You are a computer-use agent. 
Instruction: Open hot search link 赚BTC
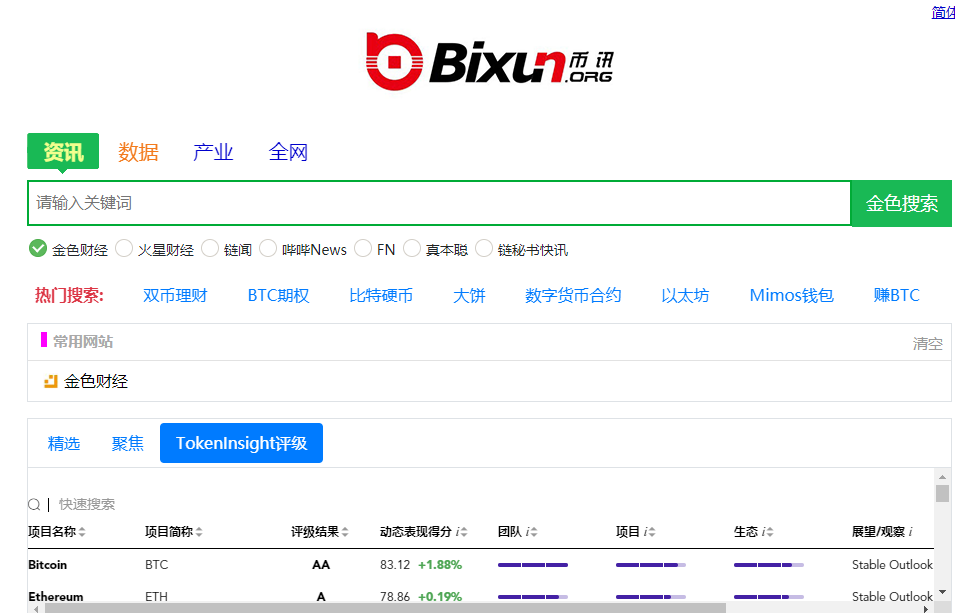click(x=896, y=296)
